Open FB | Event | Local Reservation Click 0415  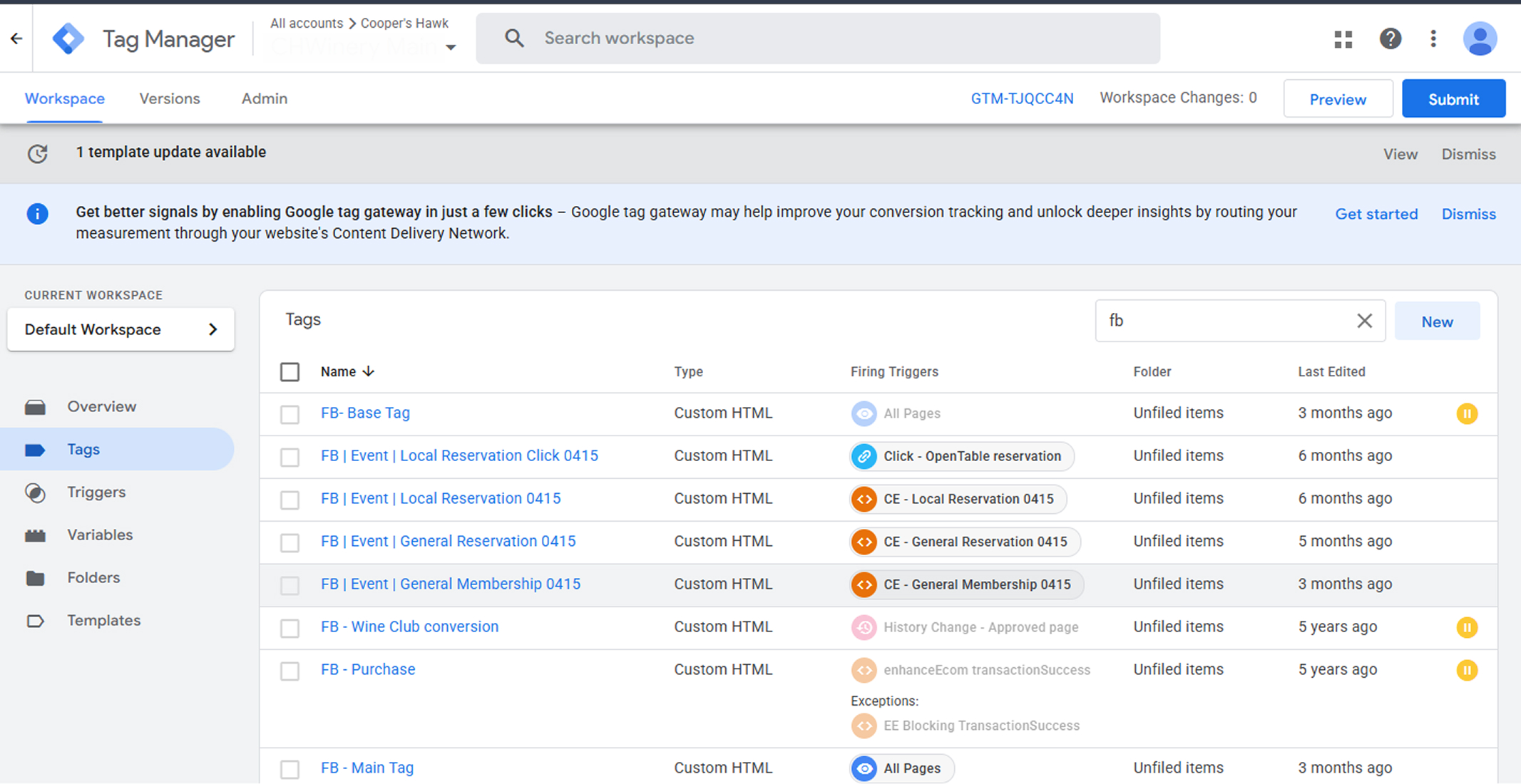[459, 455]
